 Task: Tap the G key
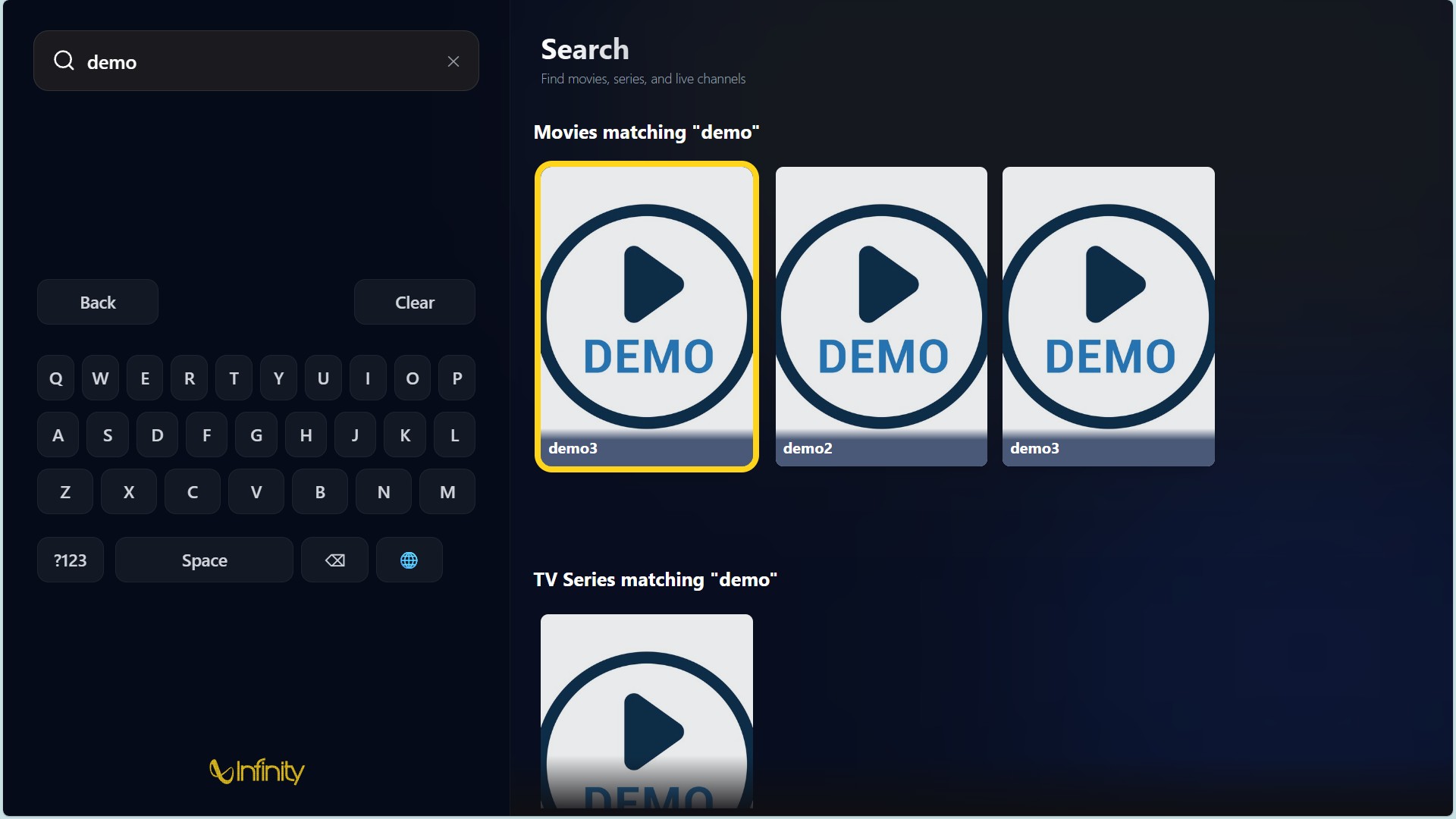[x=256, y=435]
